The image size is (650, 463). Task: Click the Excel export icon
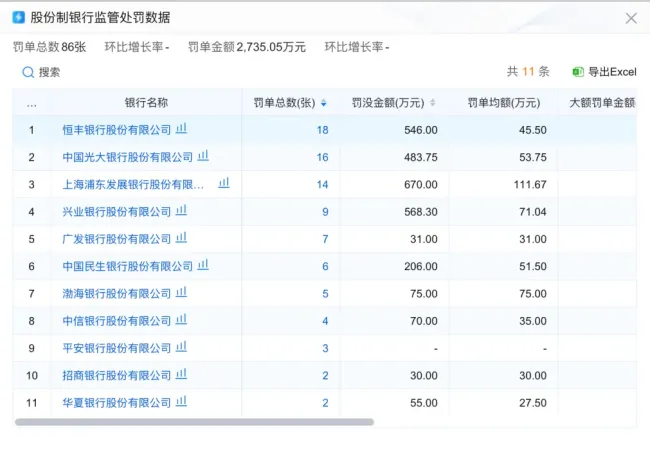[578, 72]
